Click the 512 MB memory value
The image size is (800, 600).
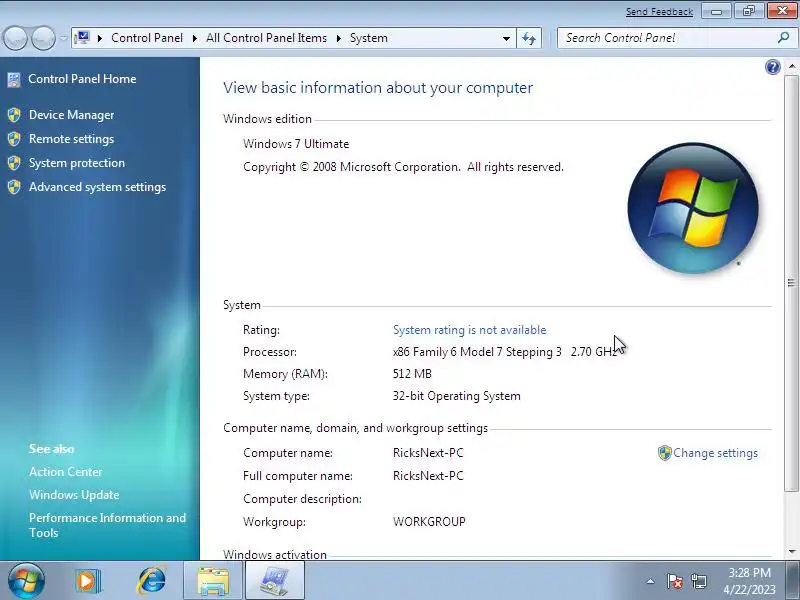click(412, 373)
